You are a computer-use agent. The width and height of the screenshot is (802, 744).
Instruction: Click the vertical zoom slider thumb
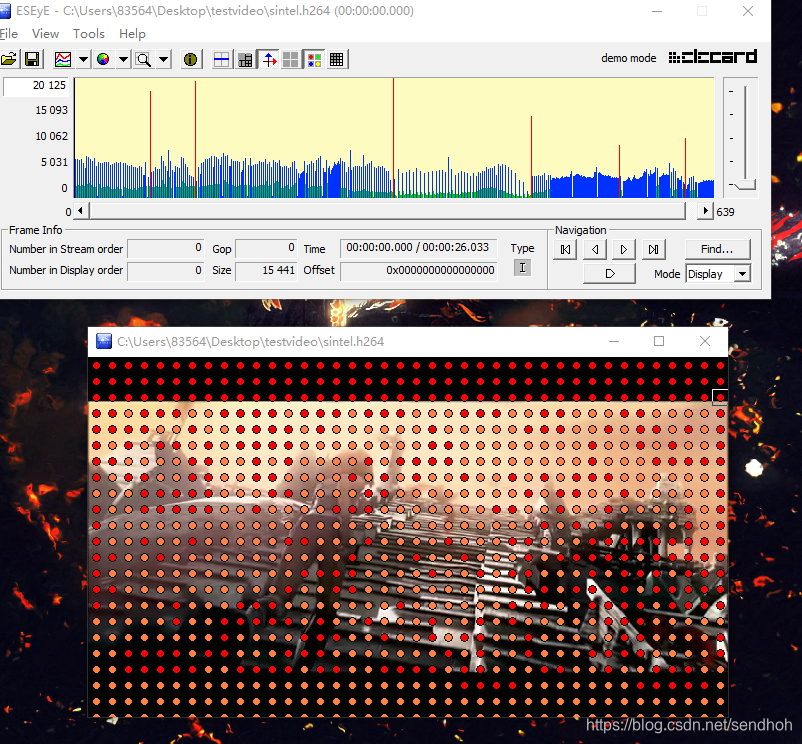pos(744,185)
